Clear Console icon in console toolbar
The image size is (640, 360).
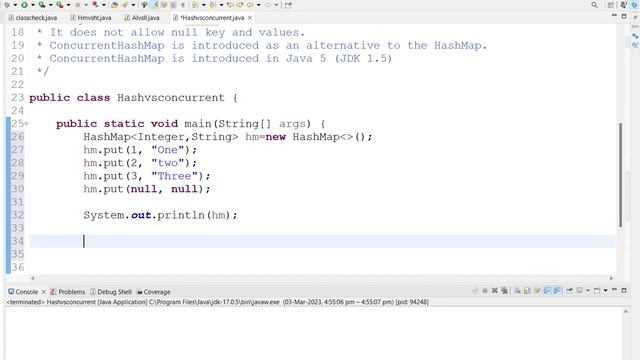(x=517, y=291)
